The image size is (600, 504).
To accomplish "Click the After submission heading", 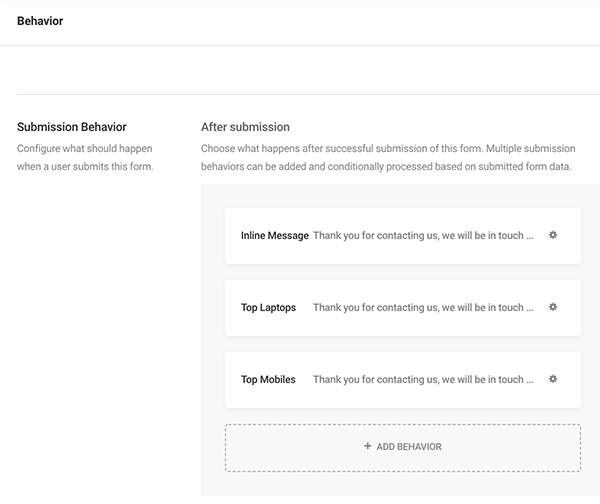I will click(245, 127).
